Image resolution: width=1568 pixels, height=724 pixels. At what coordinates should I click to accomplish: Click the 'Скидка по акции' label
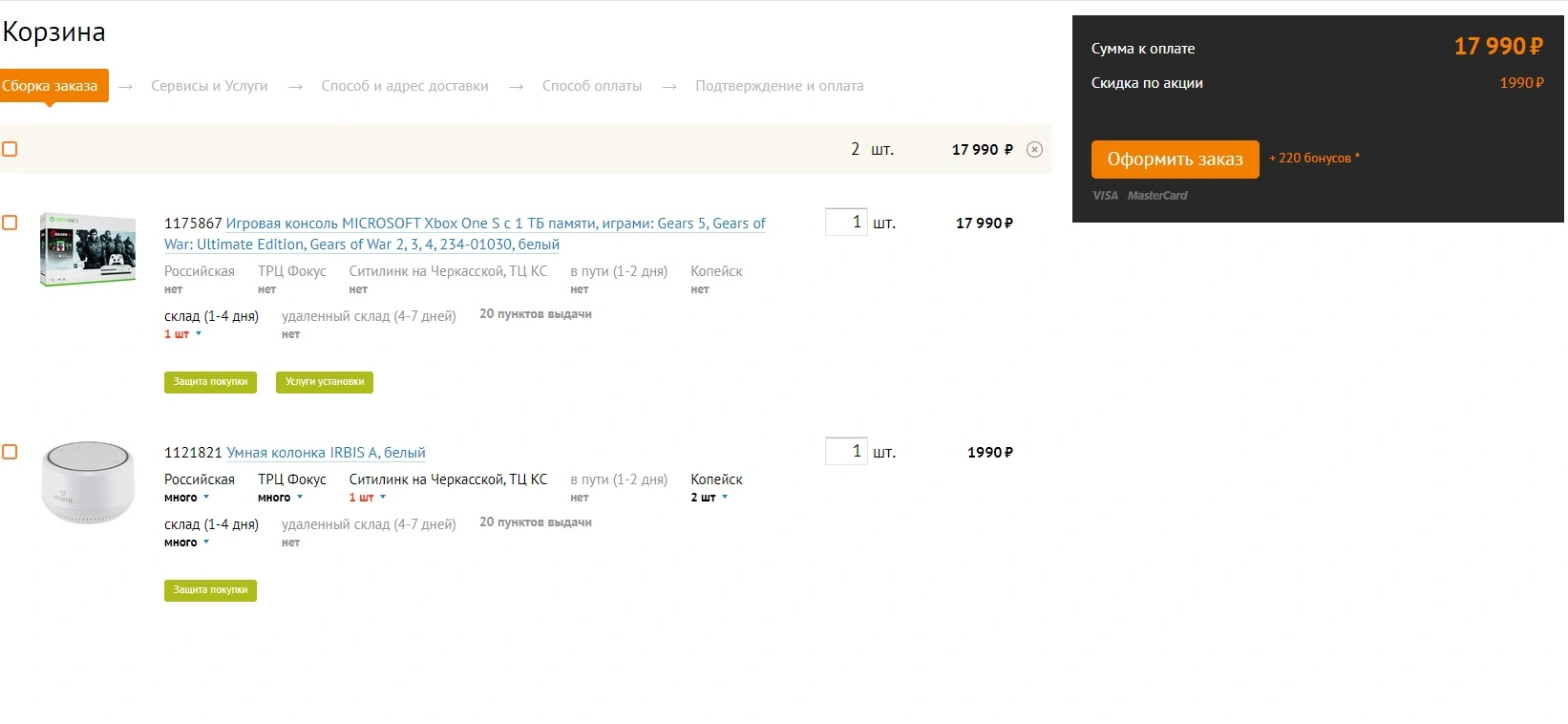pos(1147,83)
